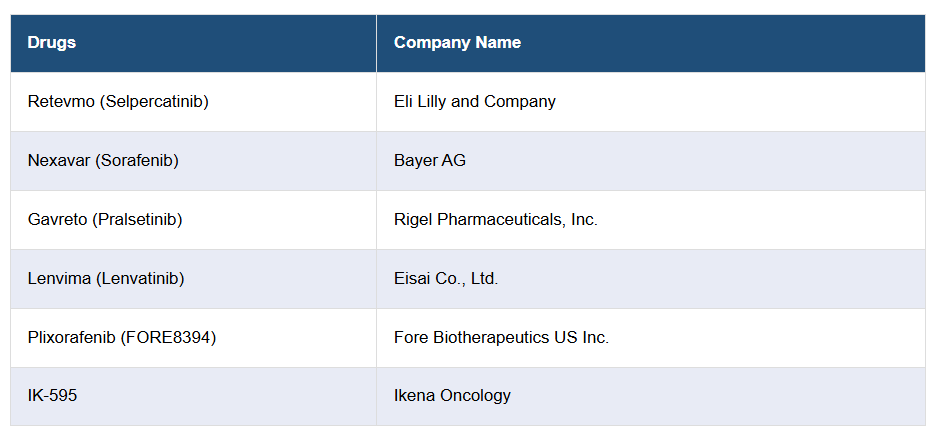Click the generic name Pralsetinib

click(x=137, y=220)
